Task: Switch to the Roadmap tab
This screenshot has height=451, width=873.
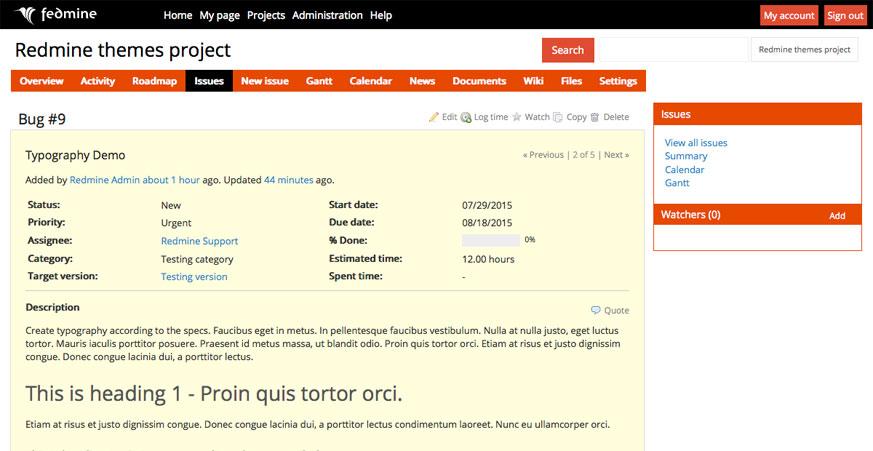Action: tap(154, 81)
